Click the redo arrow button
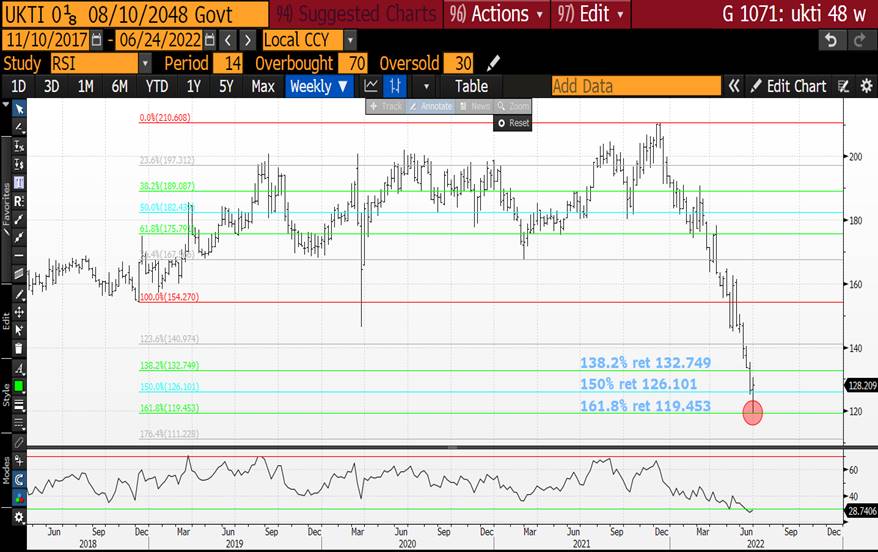The image size is (878, 552). click(860, 40)
